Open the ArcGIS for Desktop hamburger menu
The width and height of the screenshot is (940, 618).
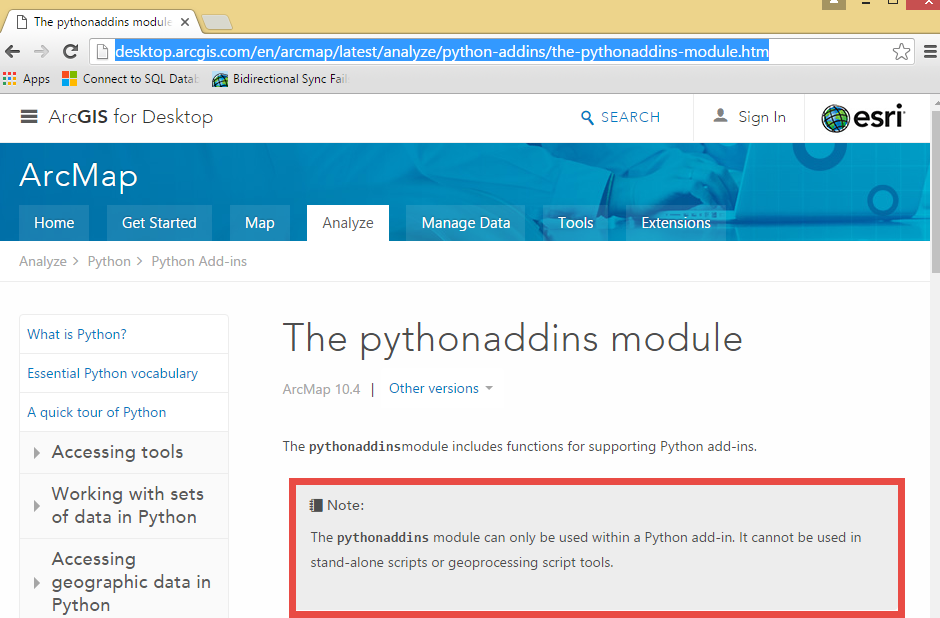coord(29,116)
